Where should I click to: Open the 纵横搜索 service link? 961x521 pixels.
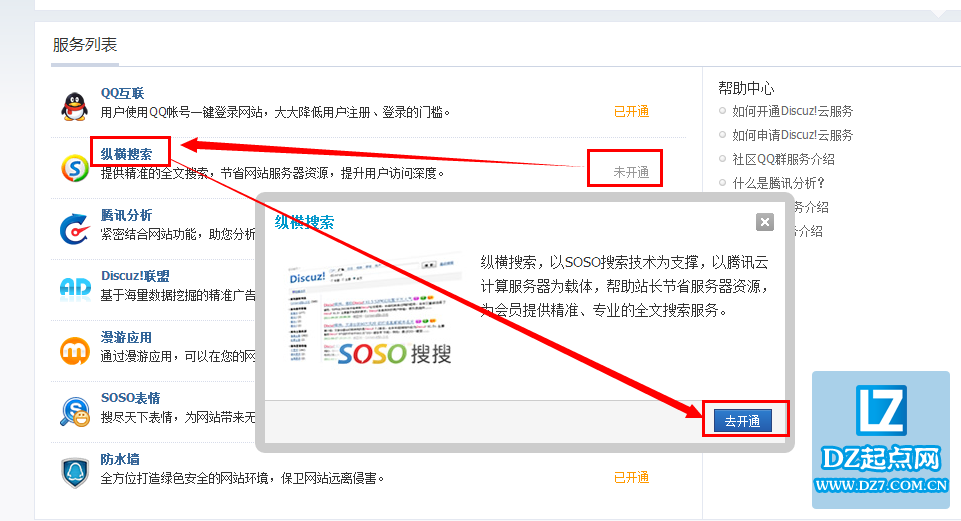pyautogui.click(x=126, y=154)
